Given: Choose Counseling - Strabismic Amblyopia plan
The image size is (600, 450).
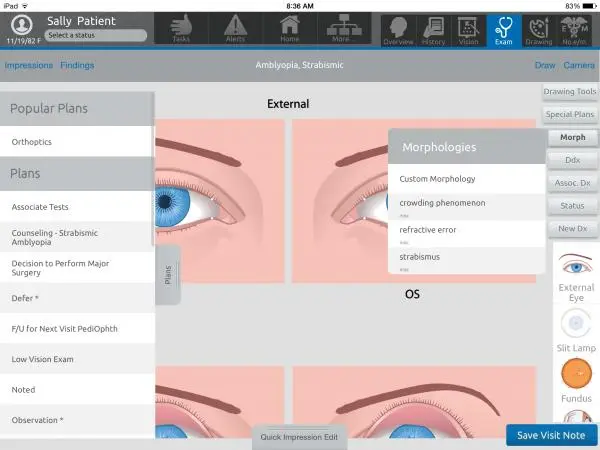Looking at the screenshot, I should 77,237.
